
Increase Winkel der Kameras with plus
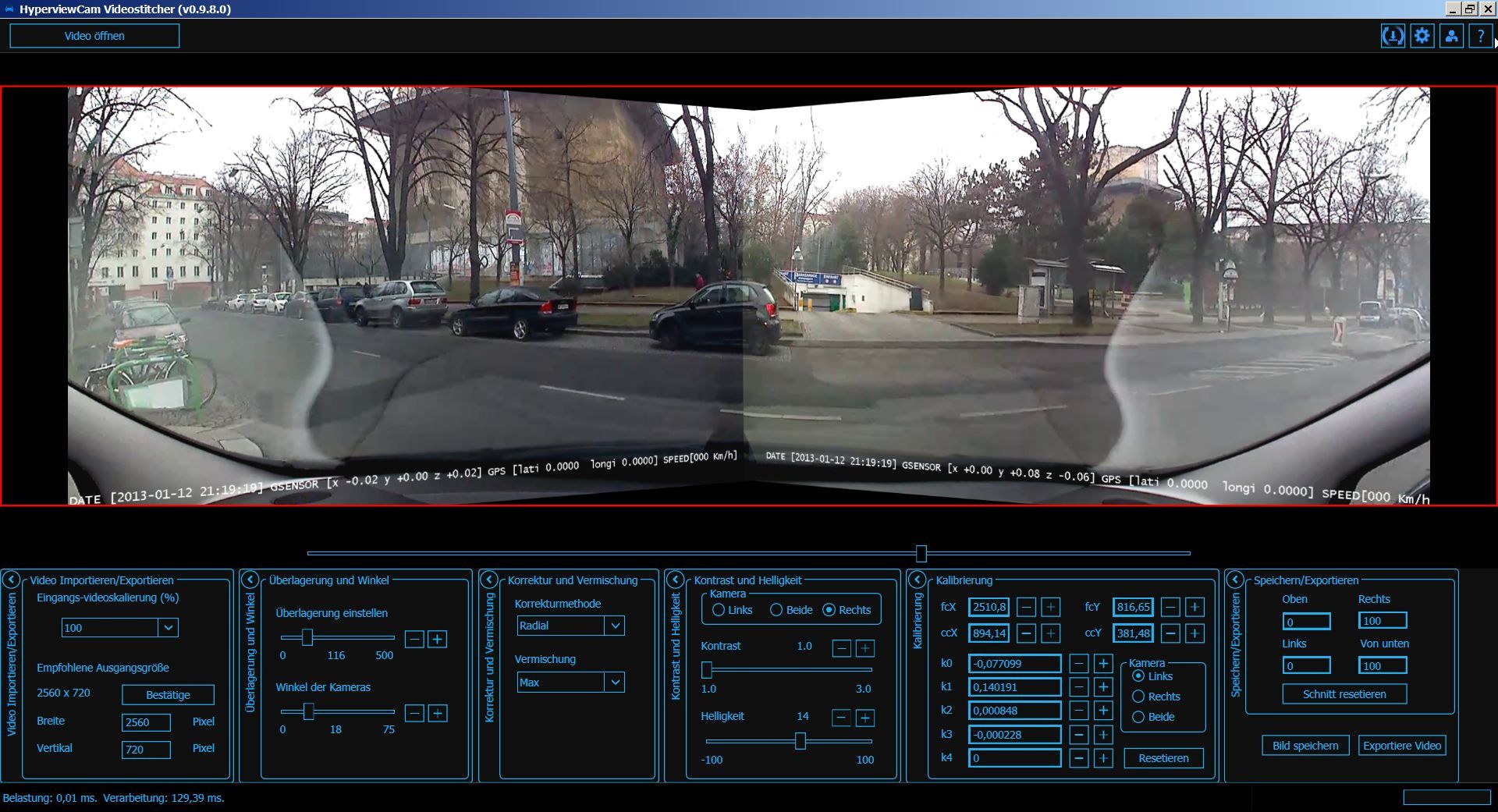(438, 713)
